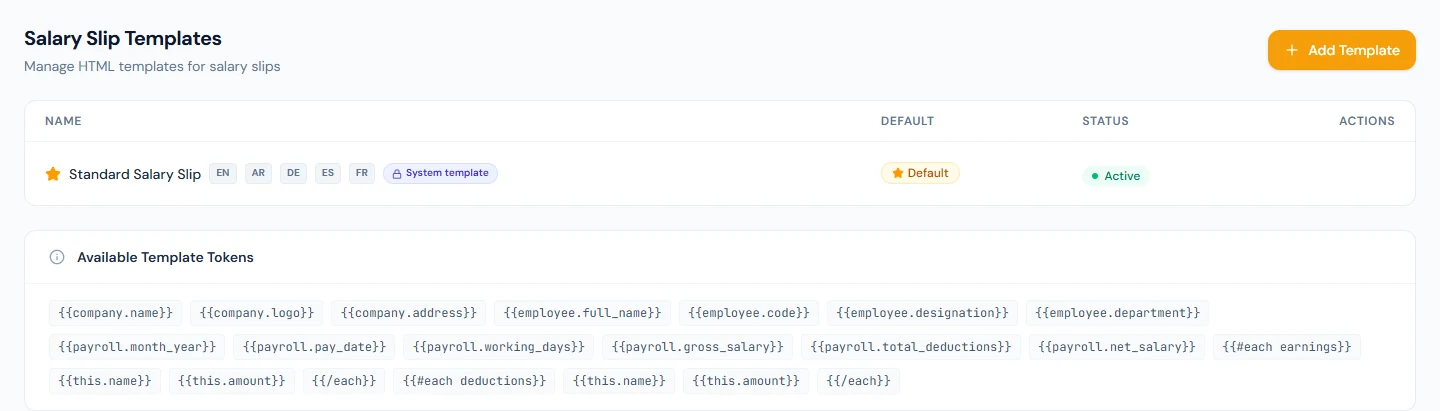Click the {{payroll.gross_salary}} token
The height and width of the screenshot is (411, 1440).
(698, 347)
